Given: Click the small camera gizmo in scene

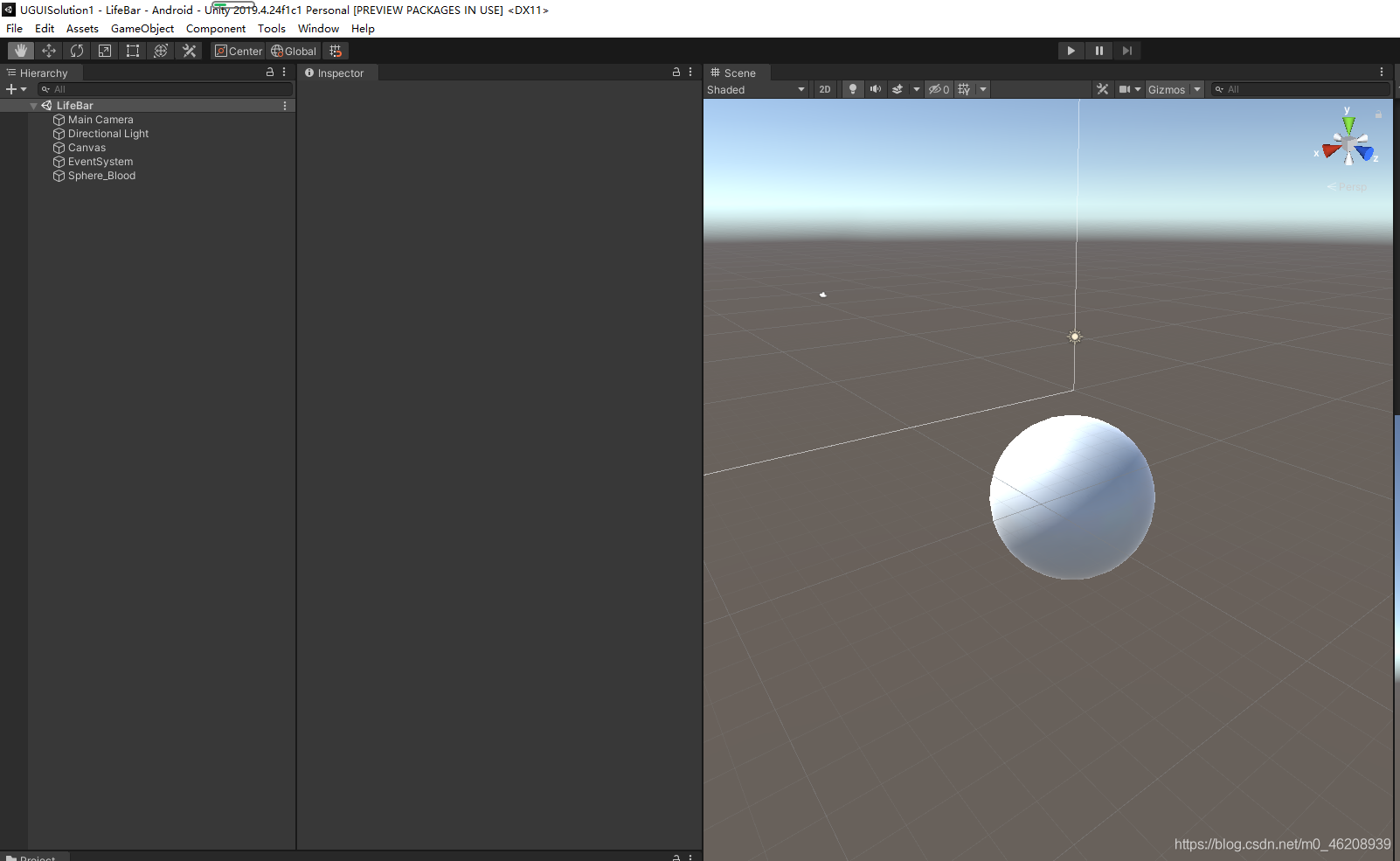Looking at the screenshot, I should point(822,295).
